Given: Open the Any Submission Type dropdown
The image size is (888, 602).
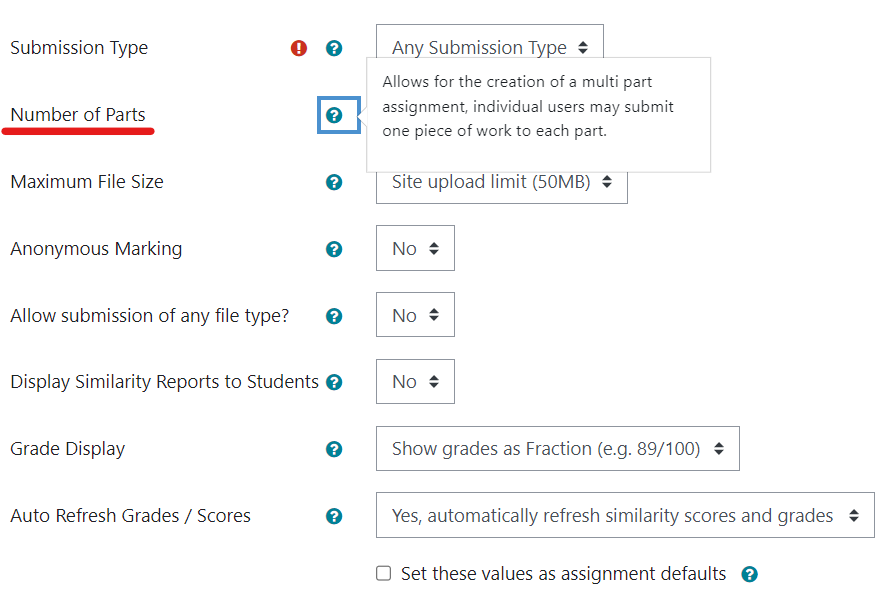Looking at the screenshot, I should click(489, 48).
